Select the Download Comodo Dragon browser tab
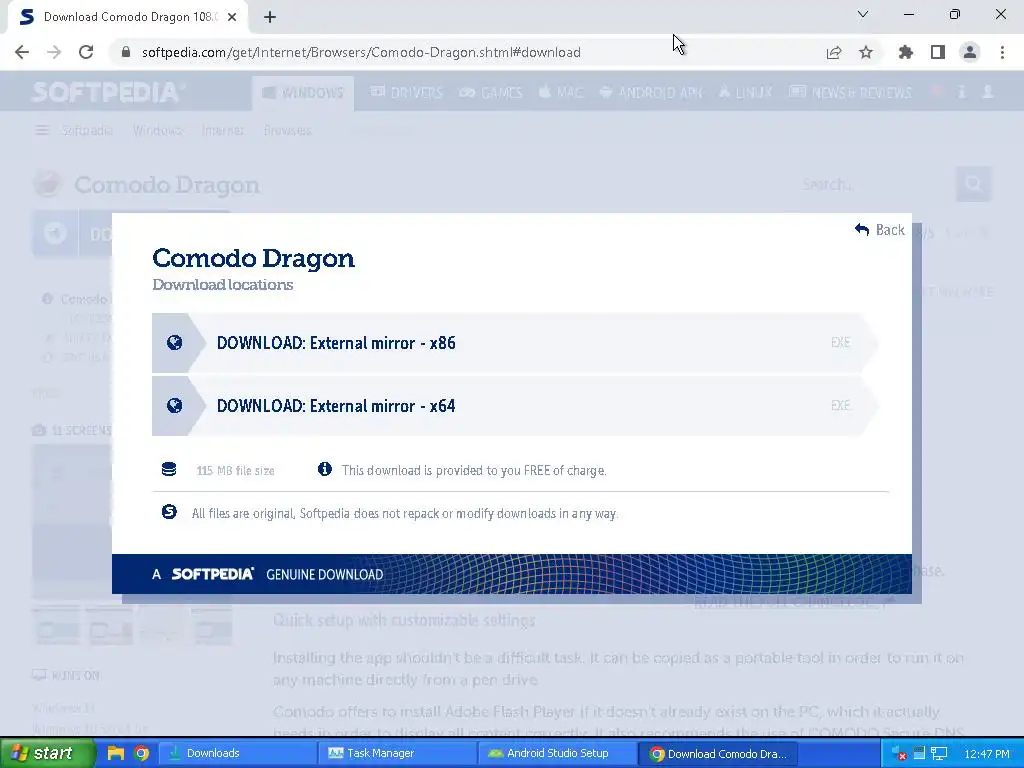Image resolution: width=1024 pixels, height=768 pixels. click(129, 18)
